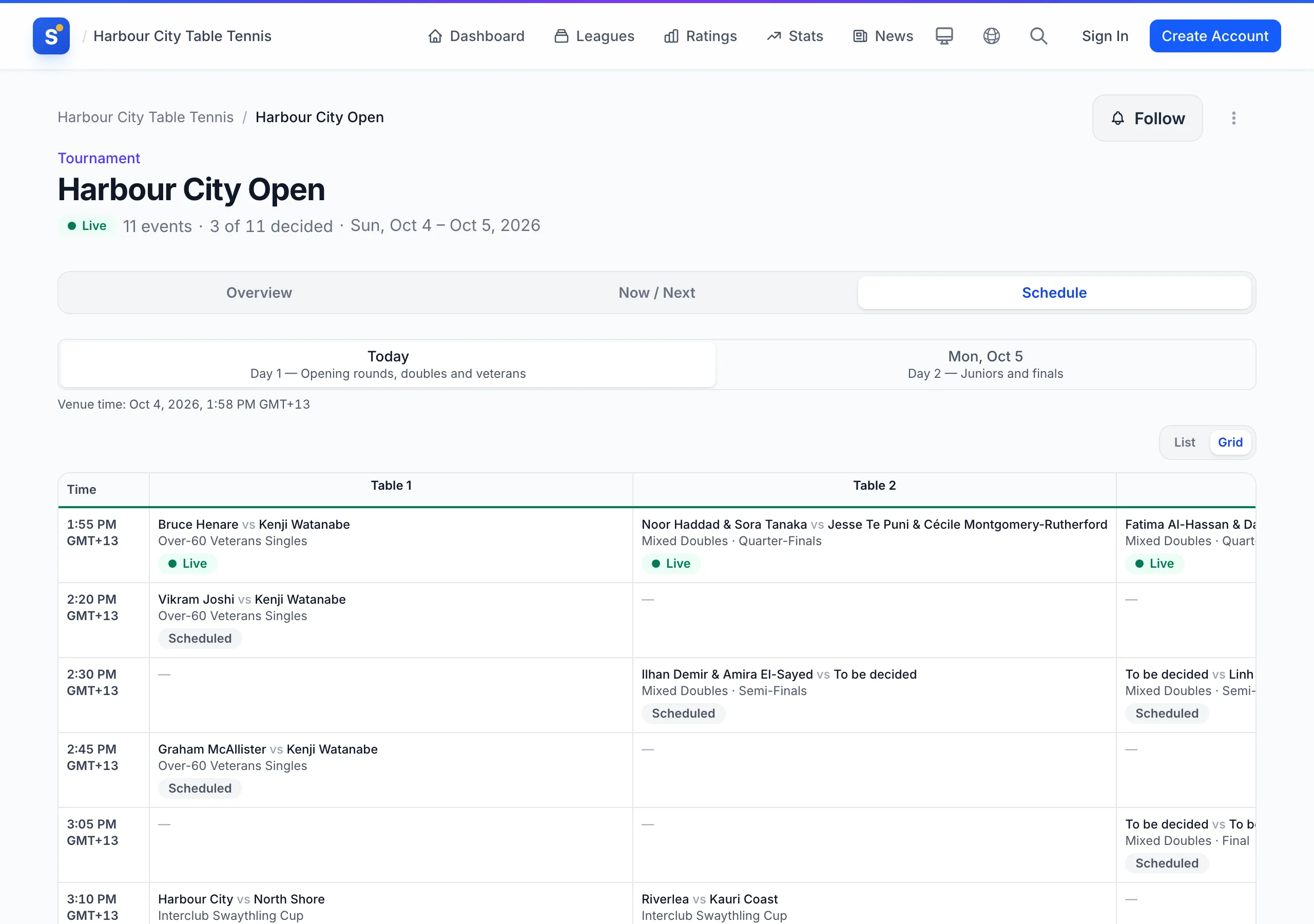Click Harbour City Table Tennis header title

182,36
